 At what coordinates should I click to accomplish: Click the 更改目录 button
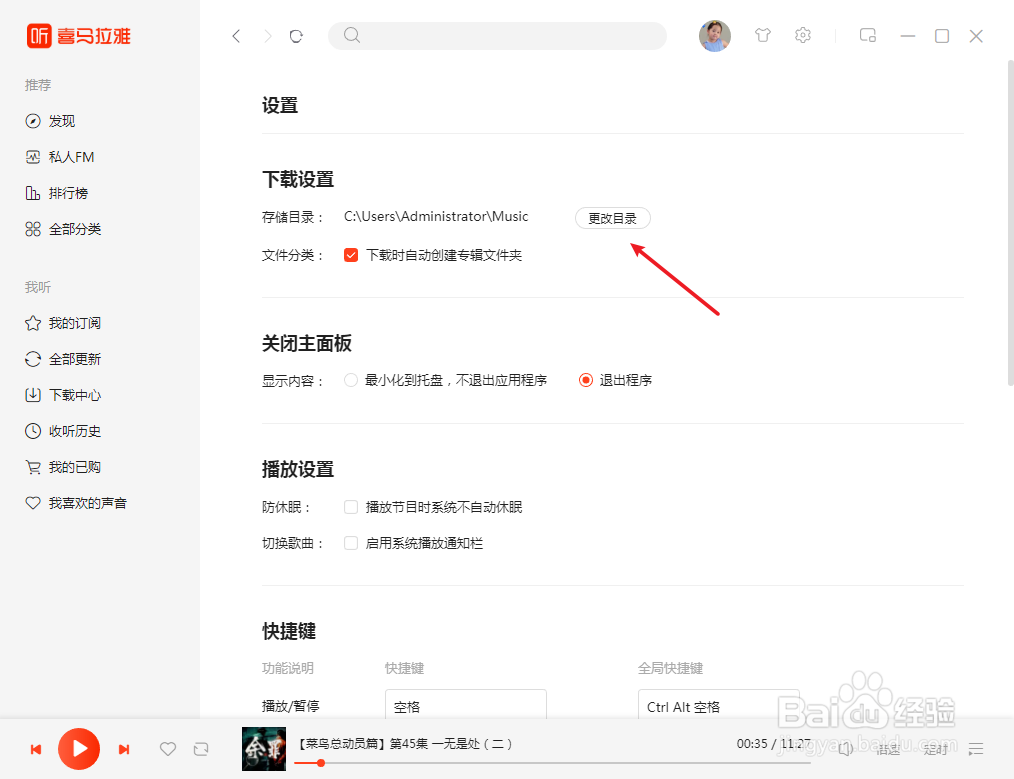pos(612,217)
